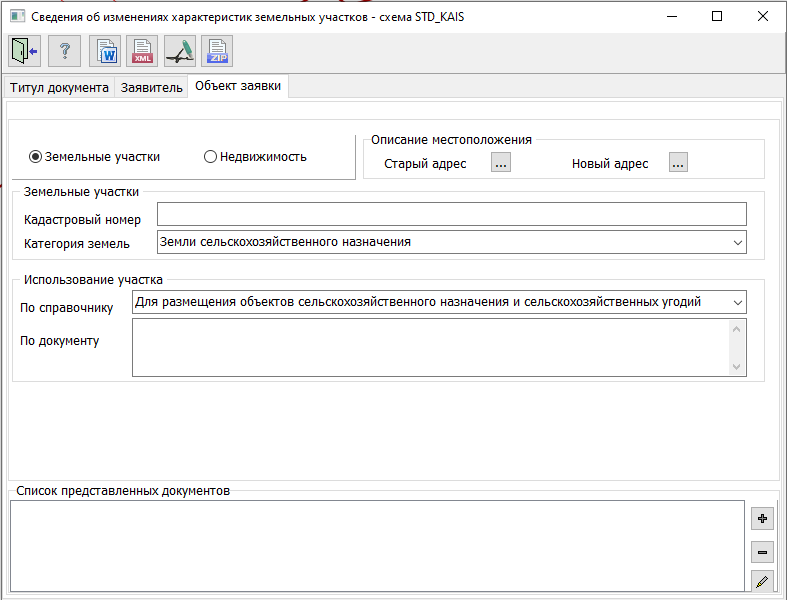Click the Кадастровый номер input field
787x600 pixels.
(451, 214)
